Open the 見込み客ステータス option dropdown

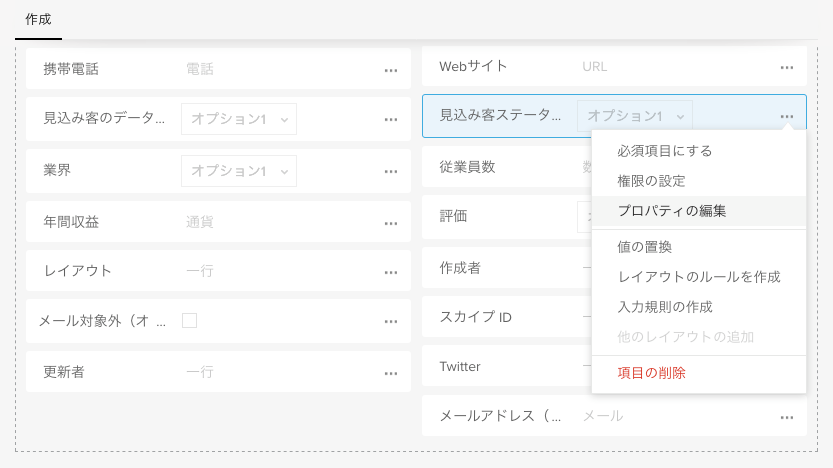pyautogui.click(x=634, y=116)
